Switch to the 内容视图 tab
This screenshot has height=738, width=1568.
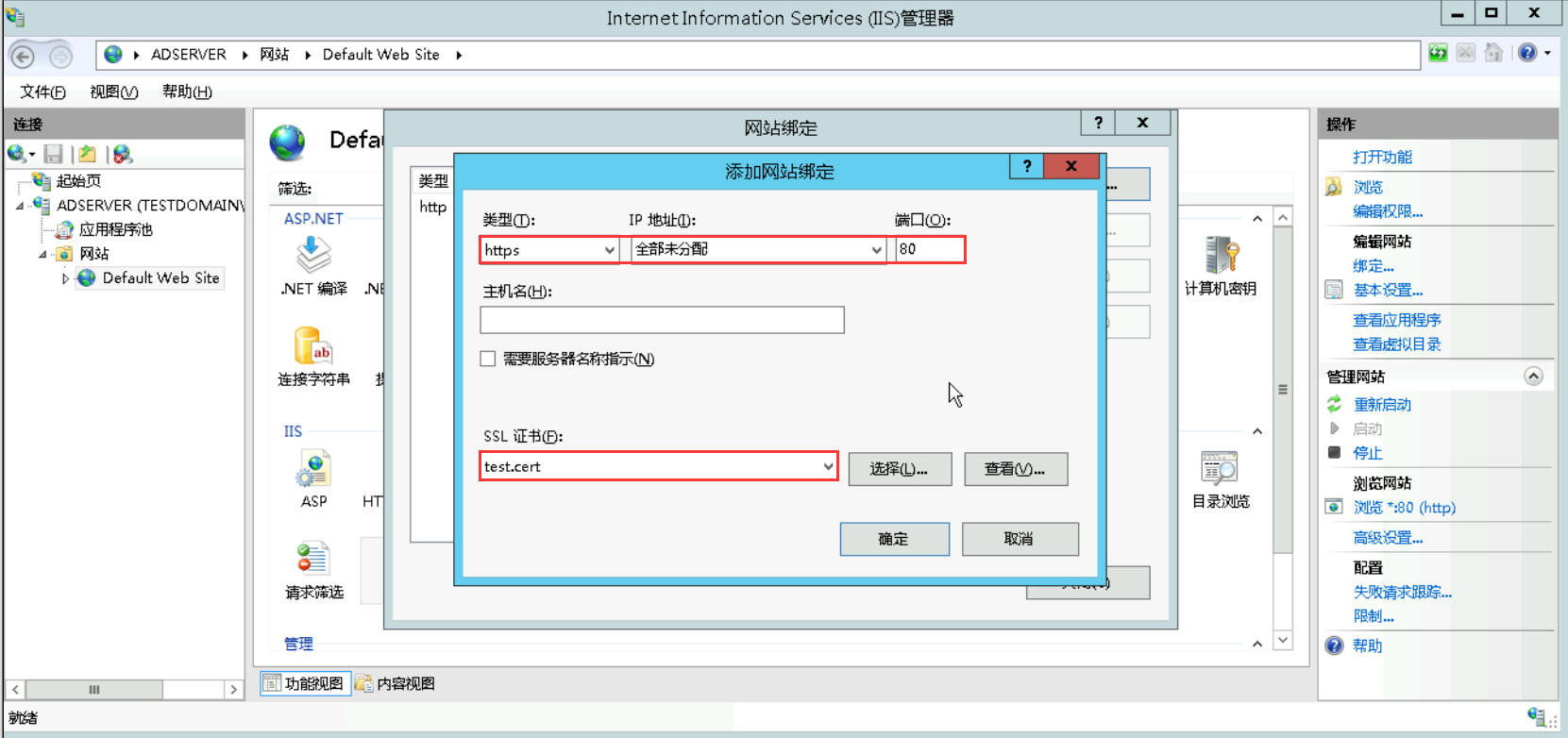396,683
